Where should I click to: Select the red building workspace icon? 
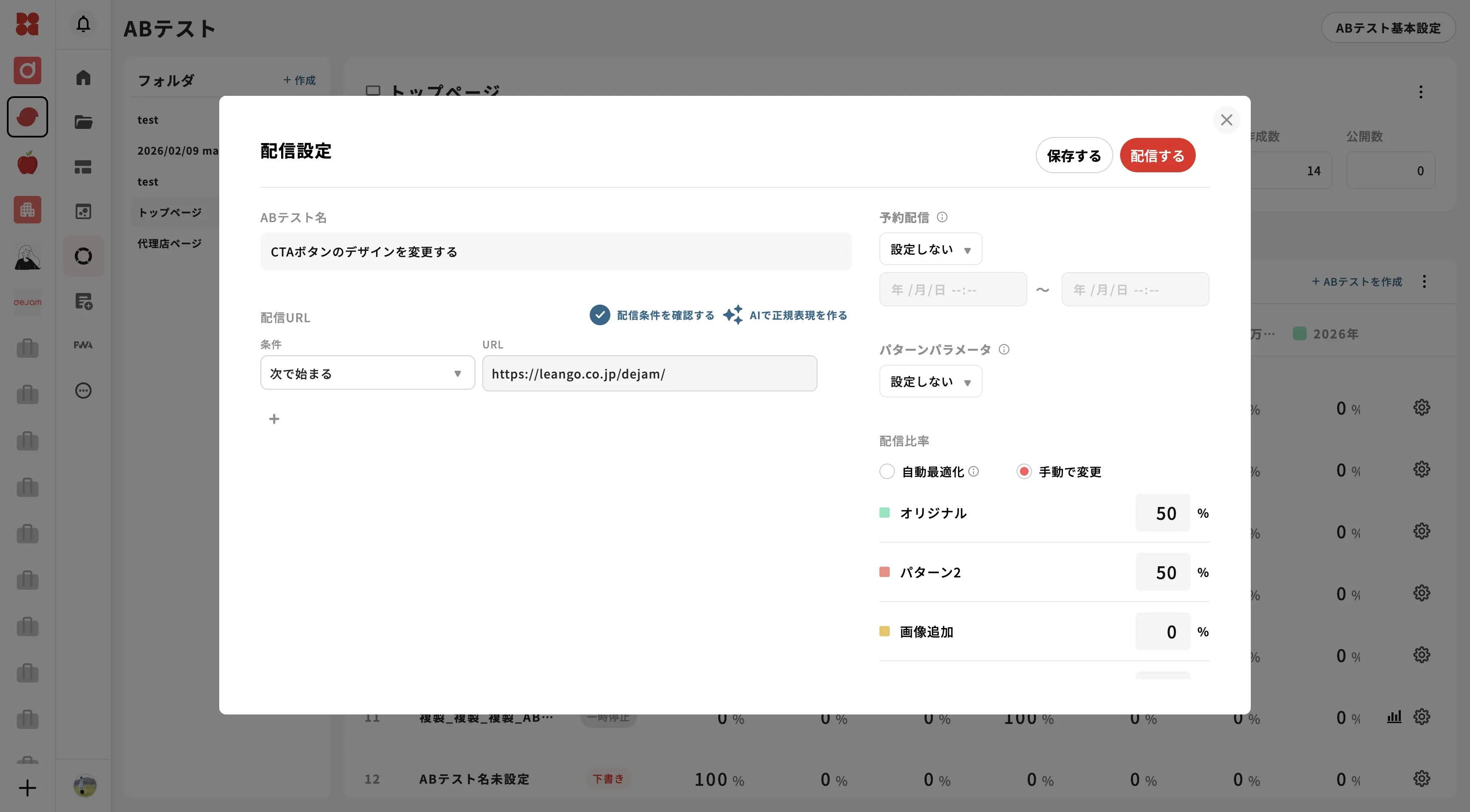(28, 210)
